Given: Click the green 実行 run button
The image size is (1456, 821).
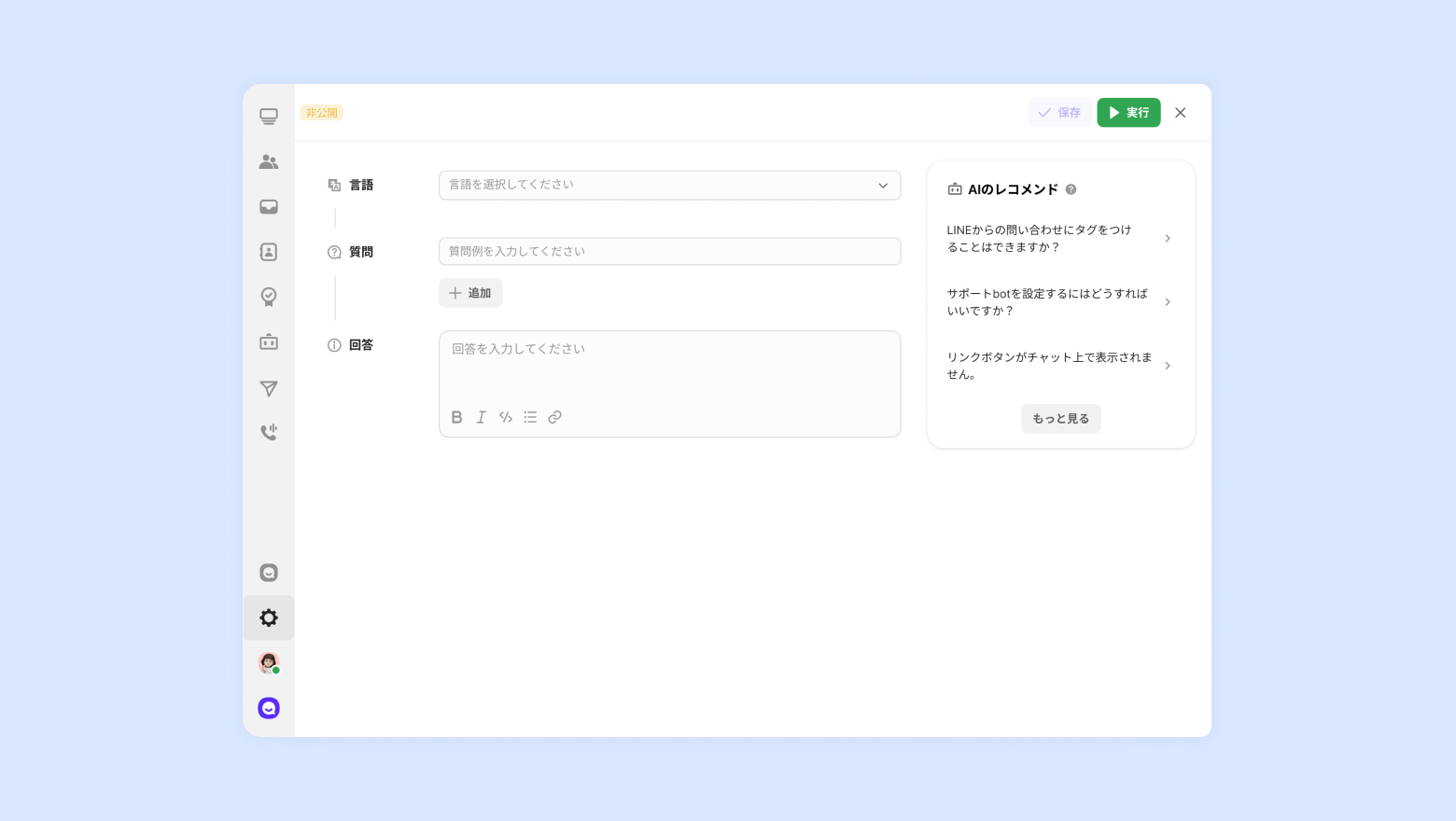Looking at the screenshot, I should 1128,113.
